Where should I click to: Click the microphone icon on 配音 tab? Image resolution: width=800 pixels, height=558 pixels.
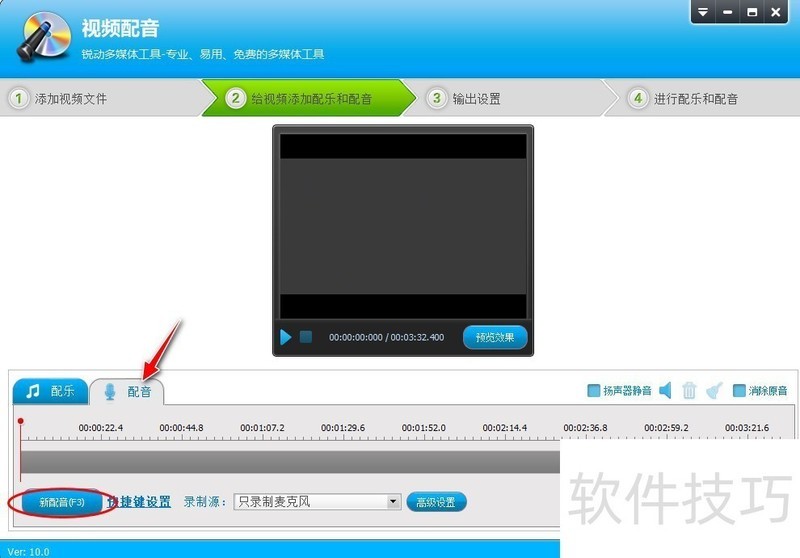tap(109, 392)
